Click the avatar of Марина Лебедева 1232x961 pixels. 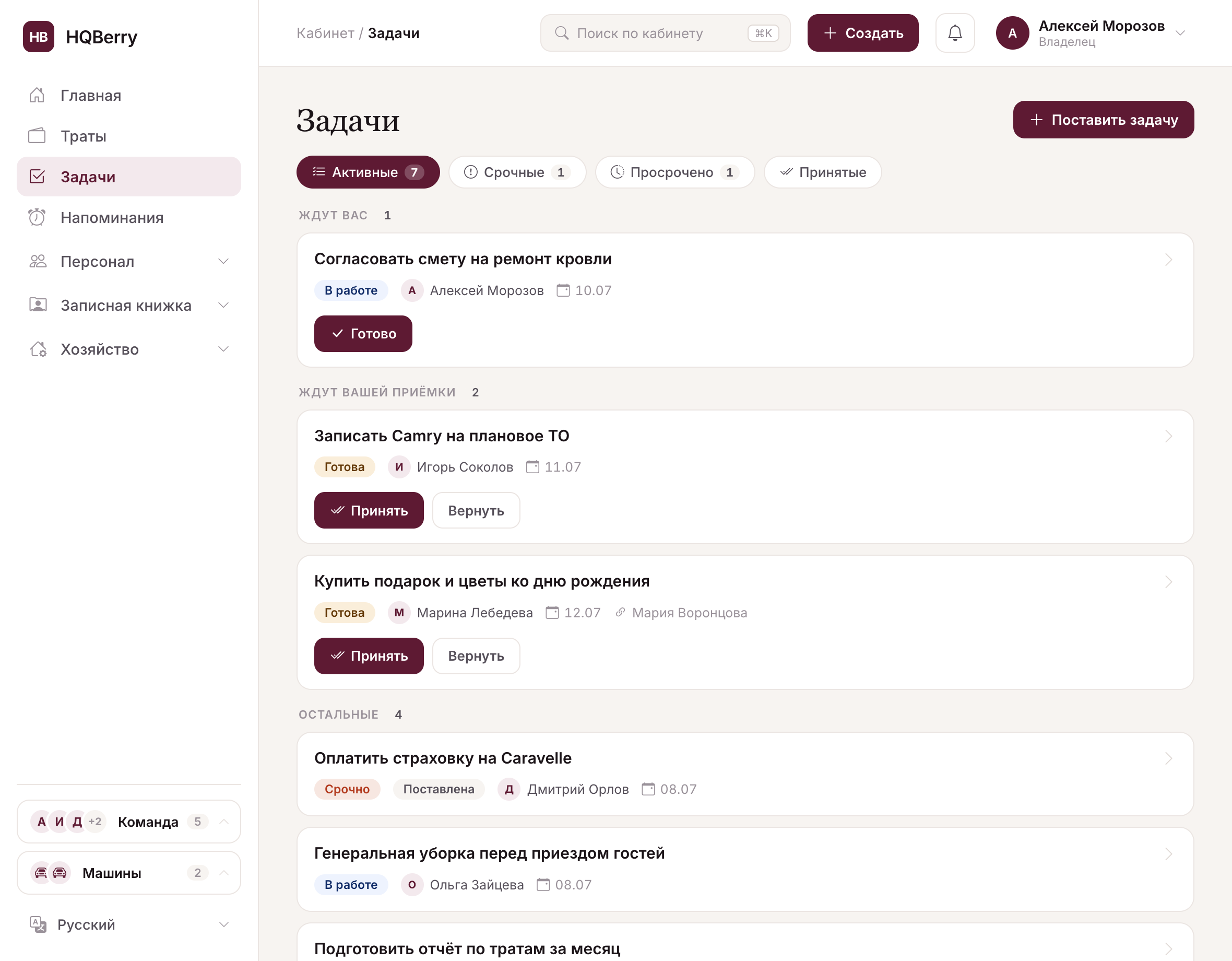coord(399,613)
